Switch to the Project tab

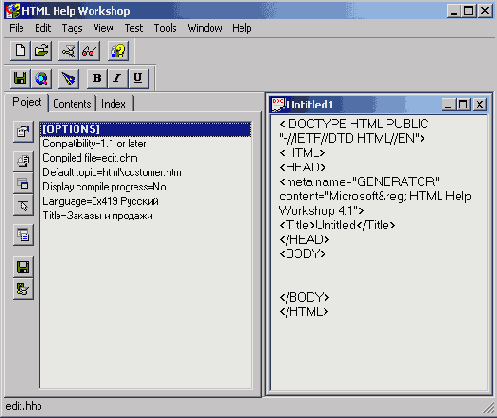pyautogui.click(x=27, y=102)
